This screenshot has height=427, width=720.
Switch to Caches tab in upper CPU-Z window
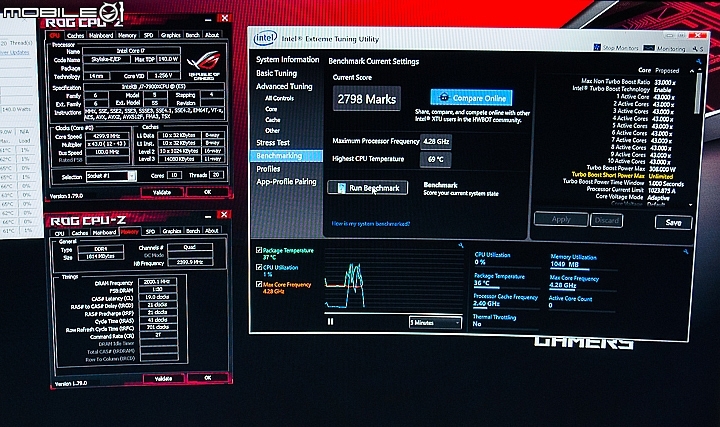tap(75, 35)
